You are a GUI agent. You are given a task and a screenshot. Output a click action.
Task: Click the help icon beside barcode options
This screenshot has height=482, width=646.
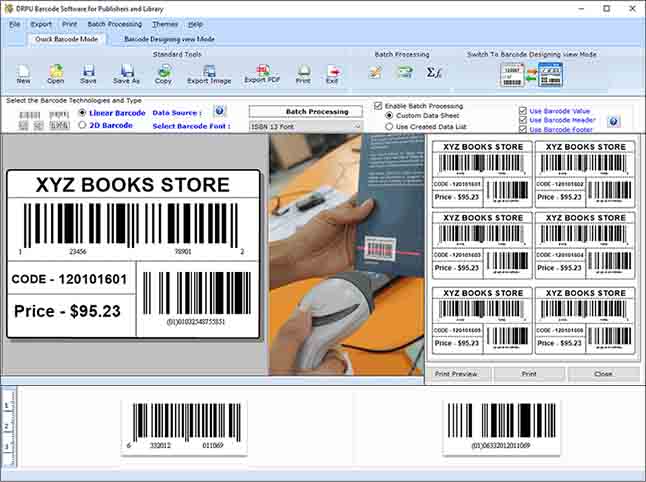613,121
